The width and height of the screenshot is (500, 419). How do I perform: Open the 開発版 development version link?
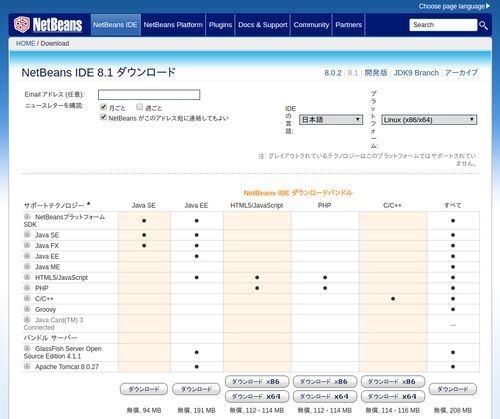click(x=376, y=73)
